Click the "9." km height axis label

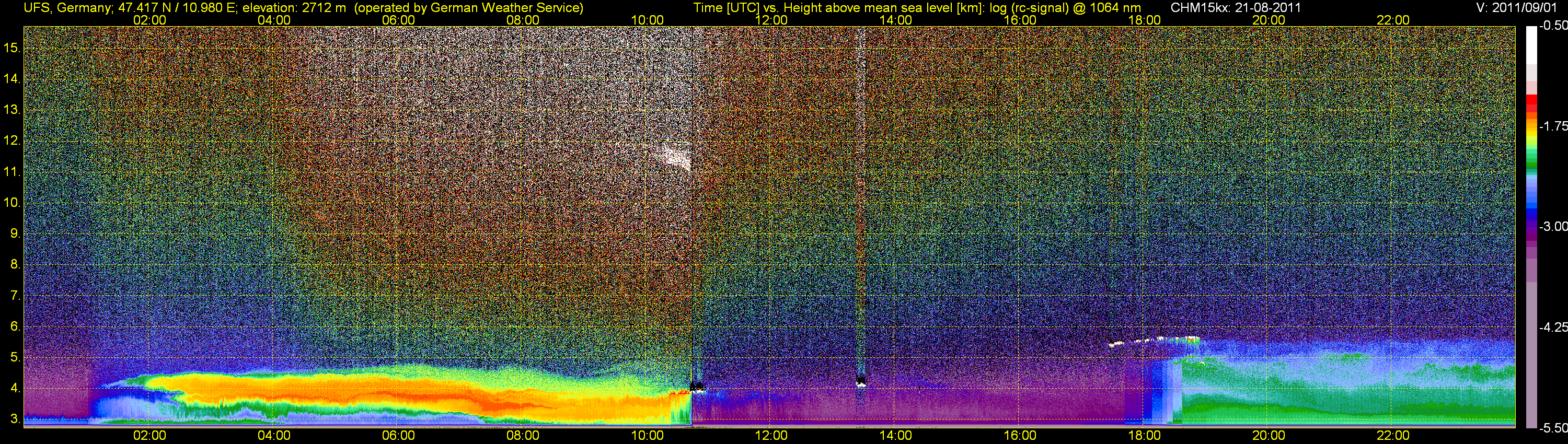tap(15, 233)
